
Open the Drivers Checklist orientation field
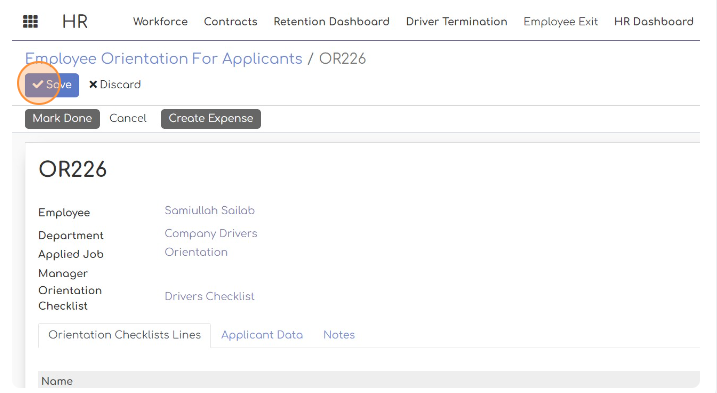click(x=209, y=296)
